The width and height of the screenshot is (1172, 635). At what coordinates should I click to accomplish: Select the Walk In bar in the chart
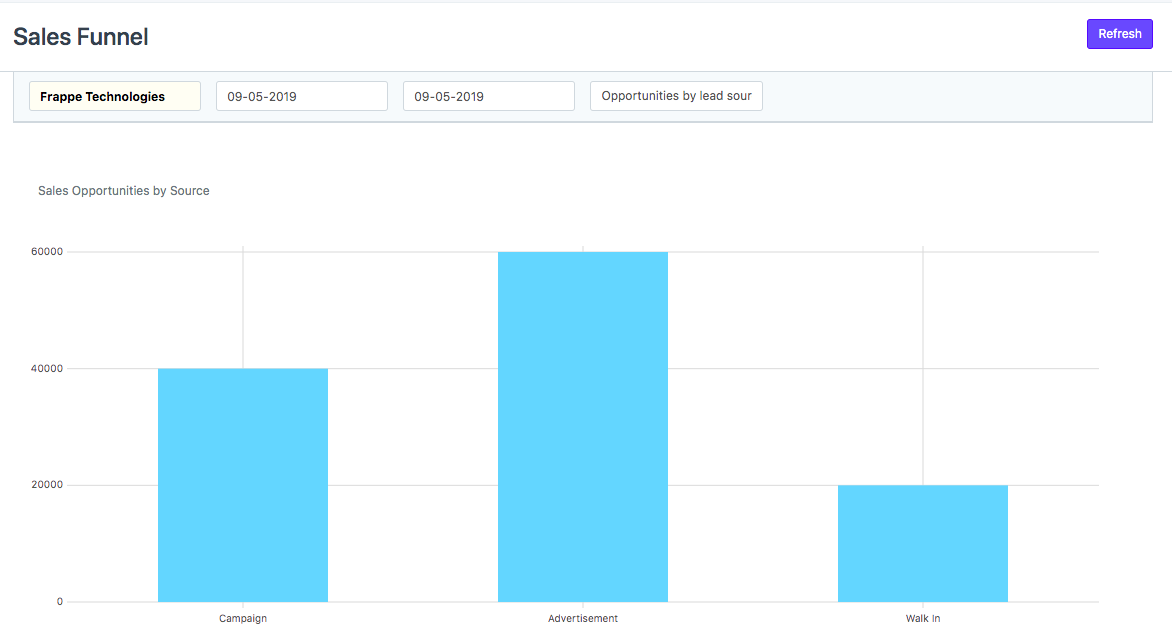(922, 543)
